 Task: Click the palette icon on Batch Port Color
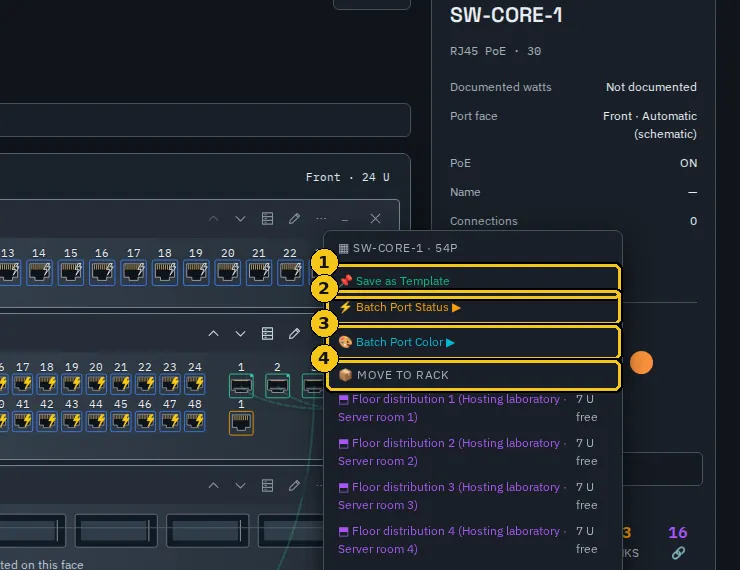tap(345, 342)
